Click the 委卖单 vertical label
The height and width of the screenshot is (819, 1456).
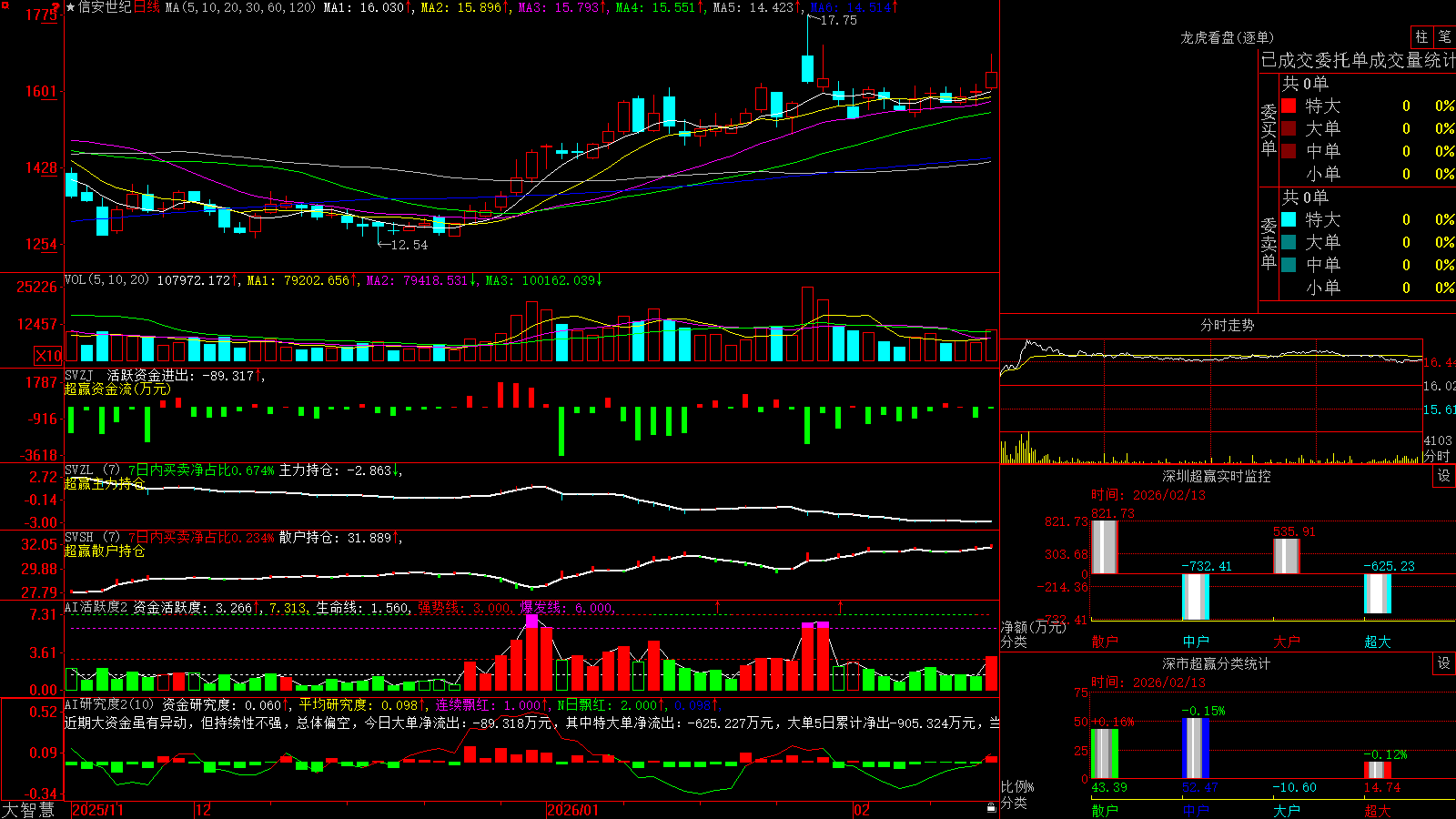click(1269, 243)
